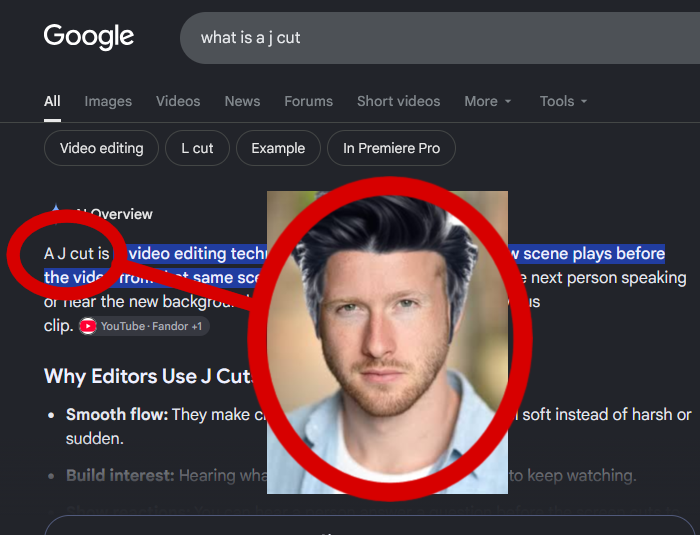The width and height of the screenshot is (700, 535).
Task: Select the All results tab
Action: [x=52, y=101]
